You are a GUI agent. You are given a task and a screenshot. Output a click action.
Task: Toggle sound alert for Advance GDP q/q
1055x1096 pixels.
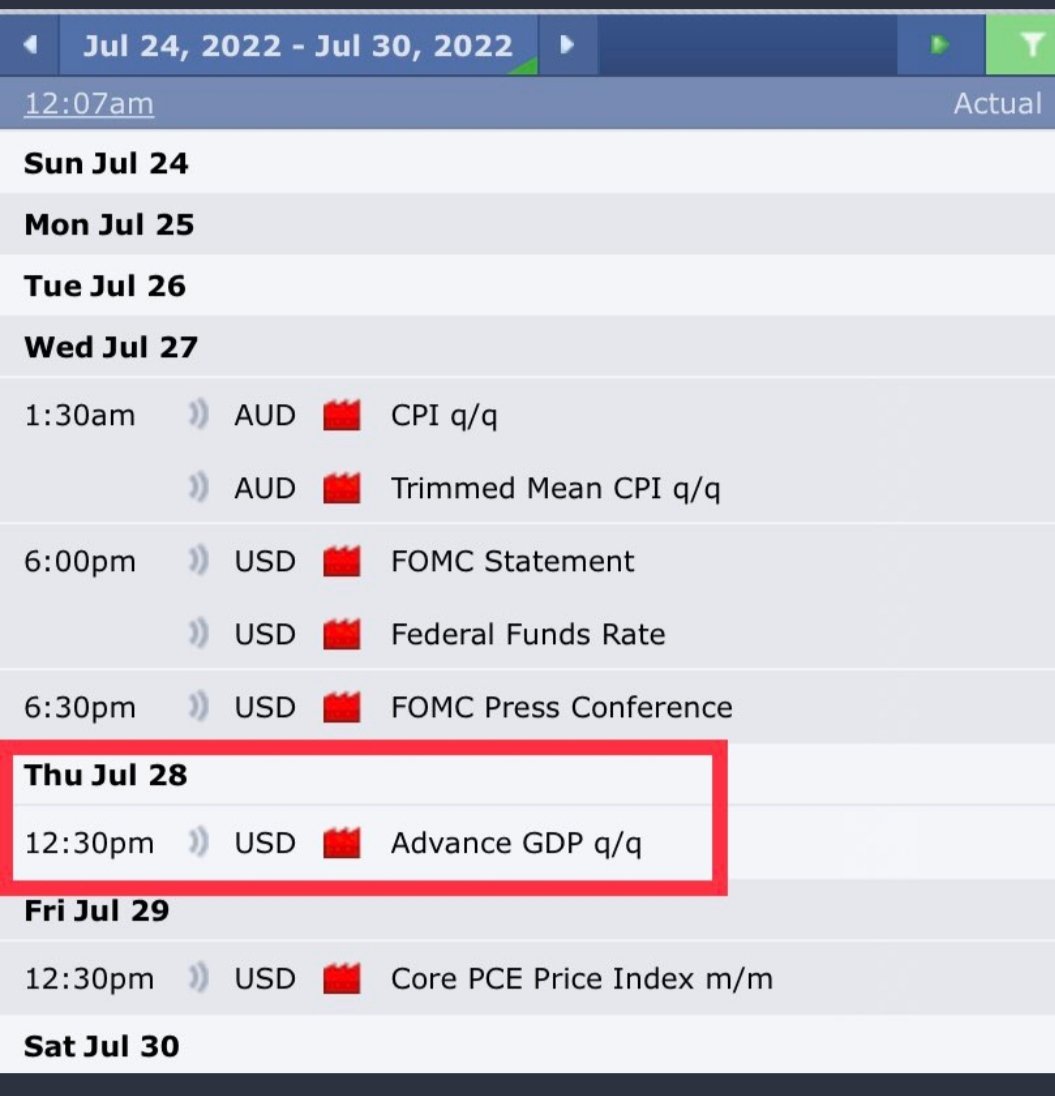coord(199,842)
